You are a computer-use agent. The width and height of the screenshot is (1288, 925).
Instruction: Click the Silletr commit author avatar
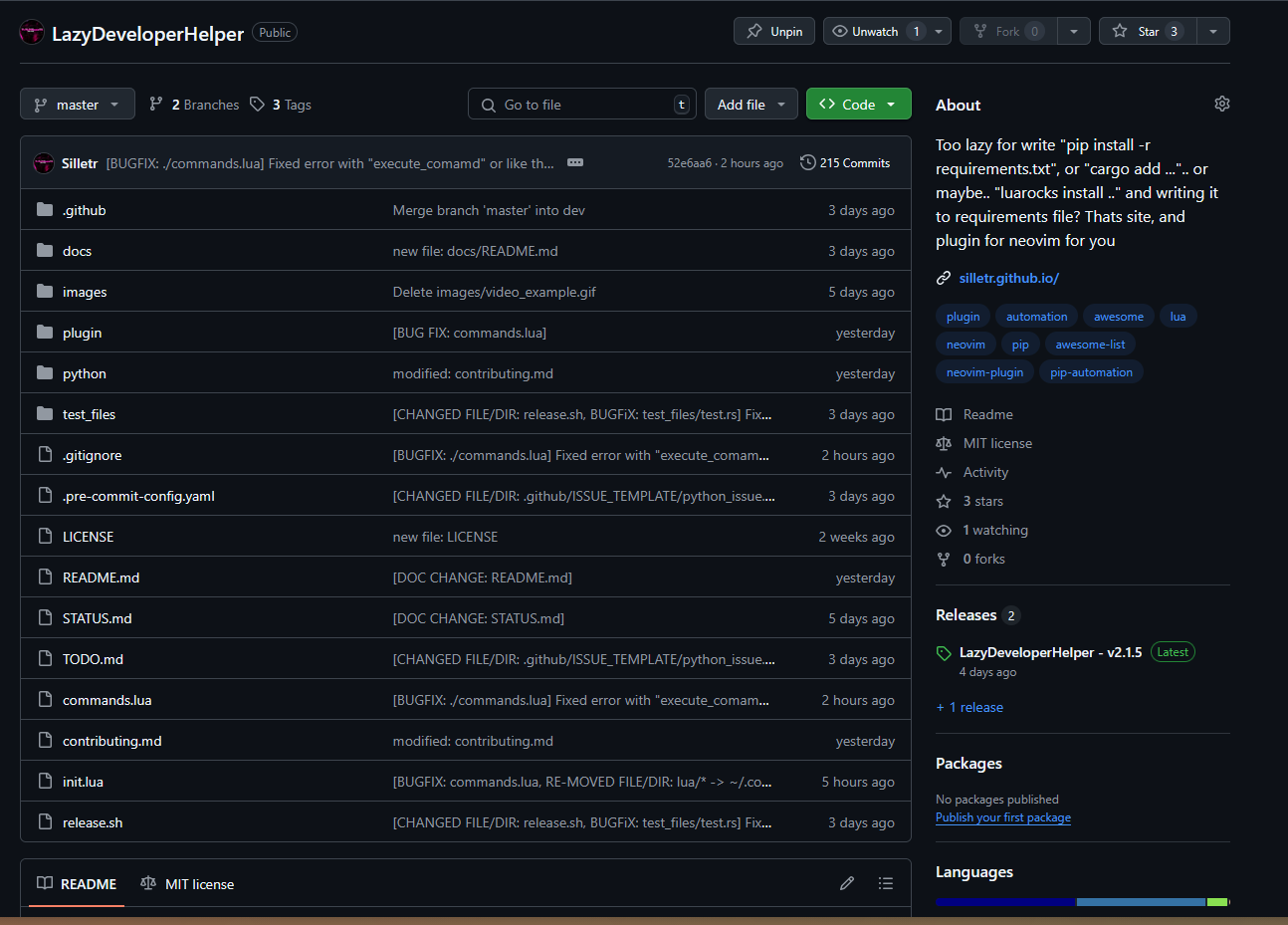44,163
